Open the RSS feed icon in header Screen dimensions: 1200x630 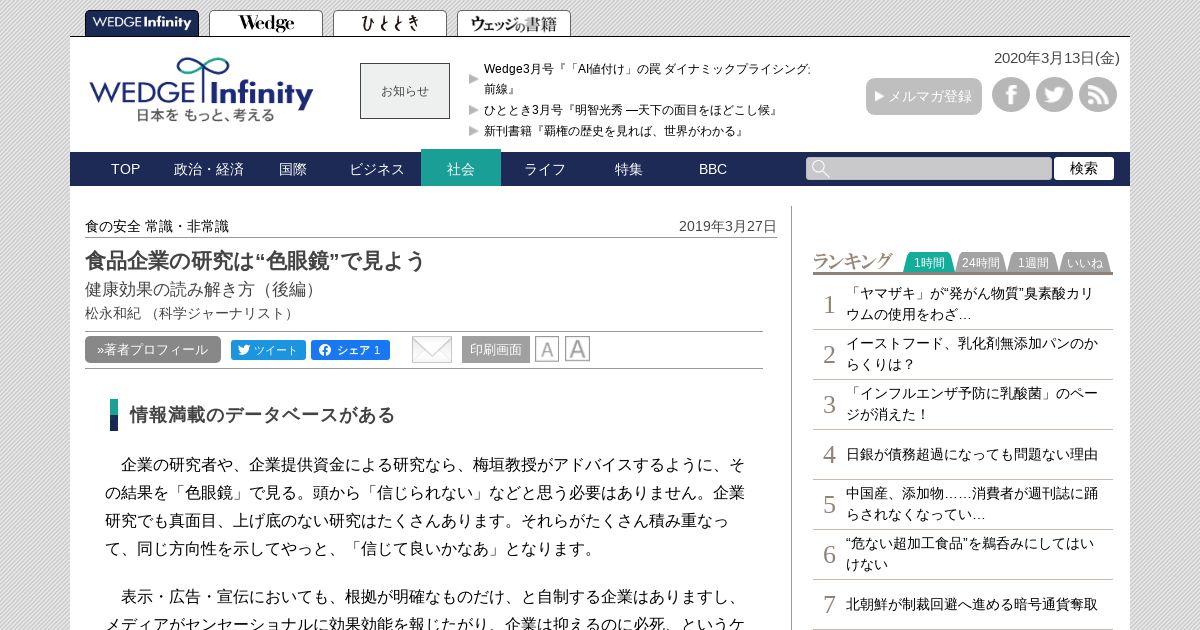[x=1098, y=95]
